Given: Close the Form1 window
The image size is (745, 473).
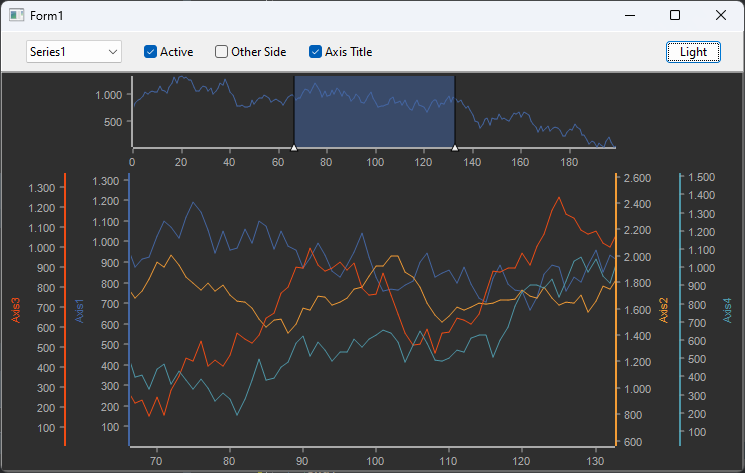Looking at the screenshot, I should tap(721, 15).
